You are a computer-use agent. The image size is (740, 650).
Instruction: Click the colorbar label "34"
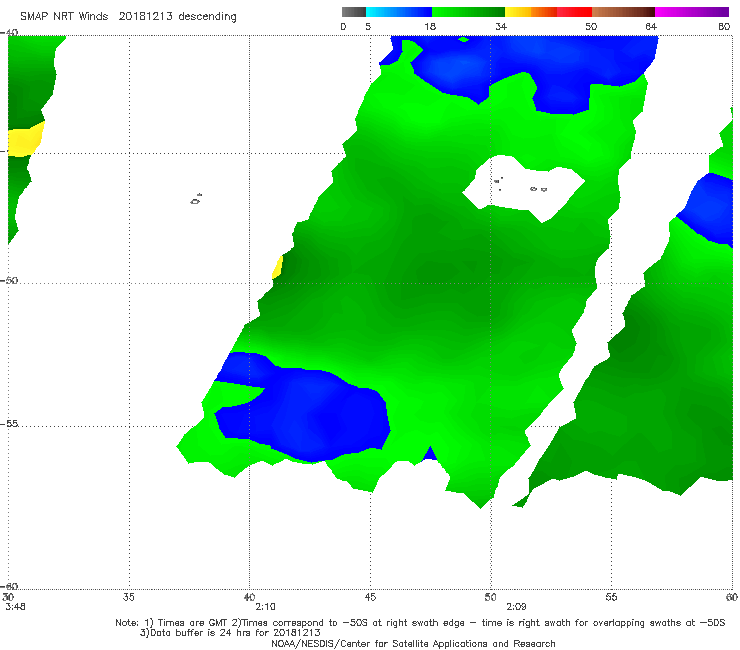(501, 26)
